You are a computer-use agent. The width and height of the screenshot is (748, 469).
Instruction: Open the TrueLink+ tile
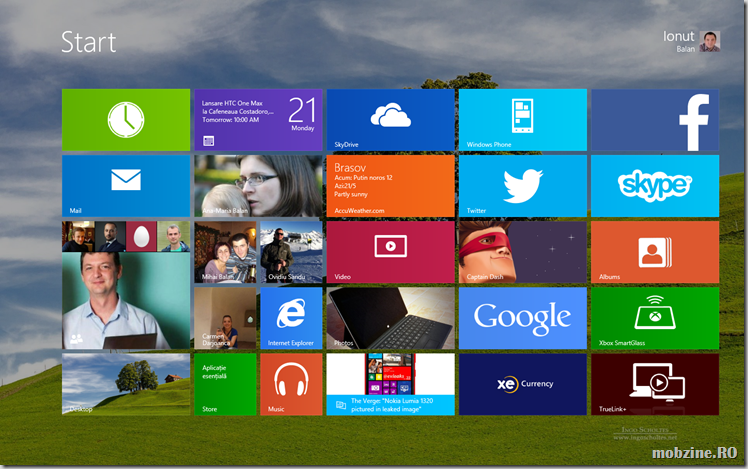click(655, 384)
